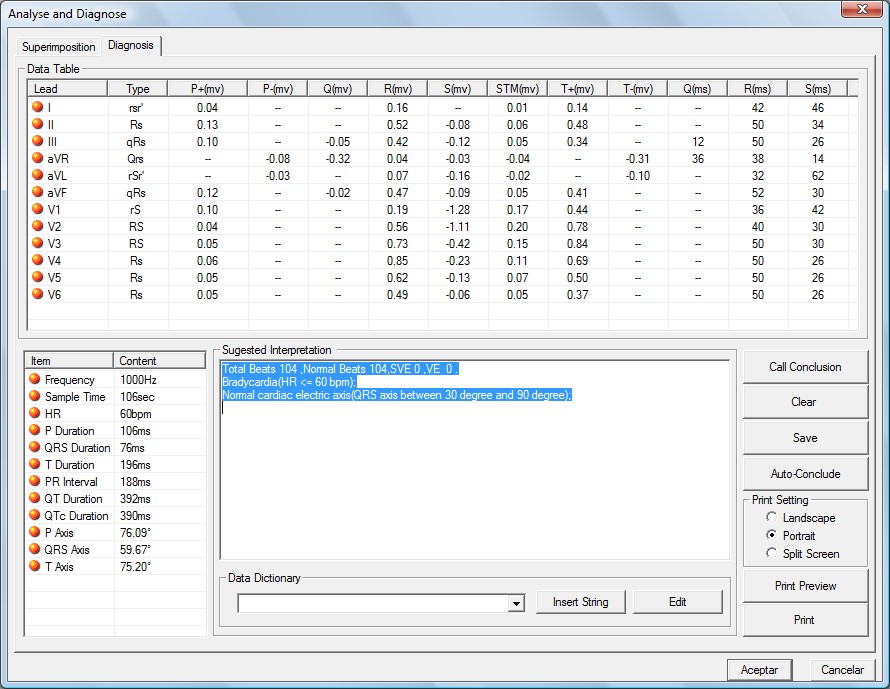Choose the Split Screen print option
Viewport: 890px width, 689px height.
(771, 554)
